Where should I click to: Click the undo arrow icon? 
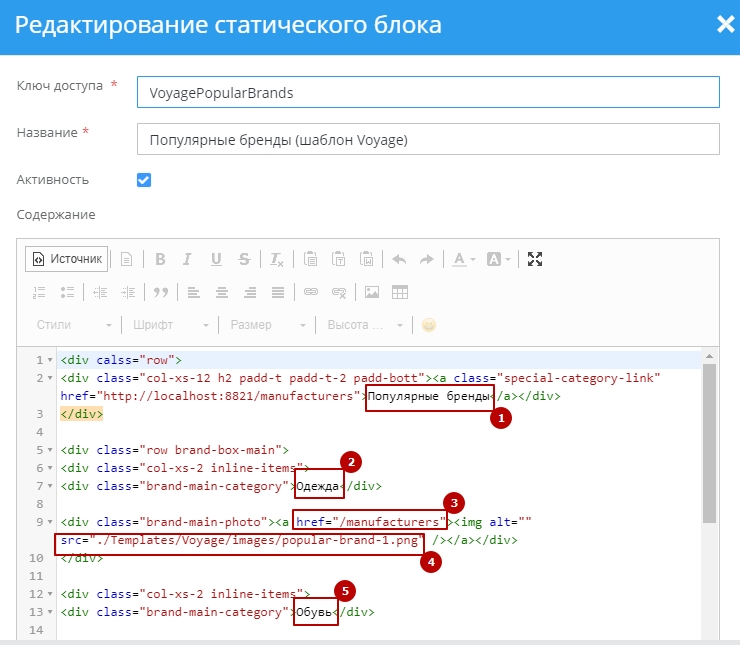click(x=399, y=259)
